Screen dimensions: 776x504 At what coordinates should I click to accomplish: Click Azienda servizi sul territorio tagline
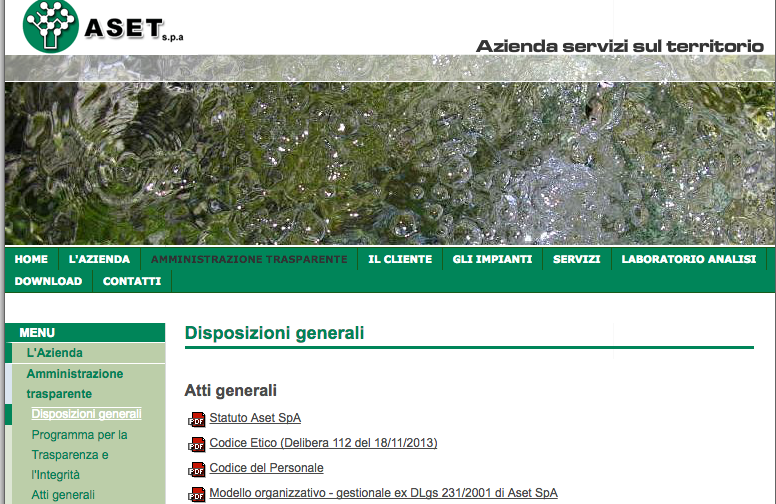(x=620, y=46)
